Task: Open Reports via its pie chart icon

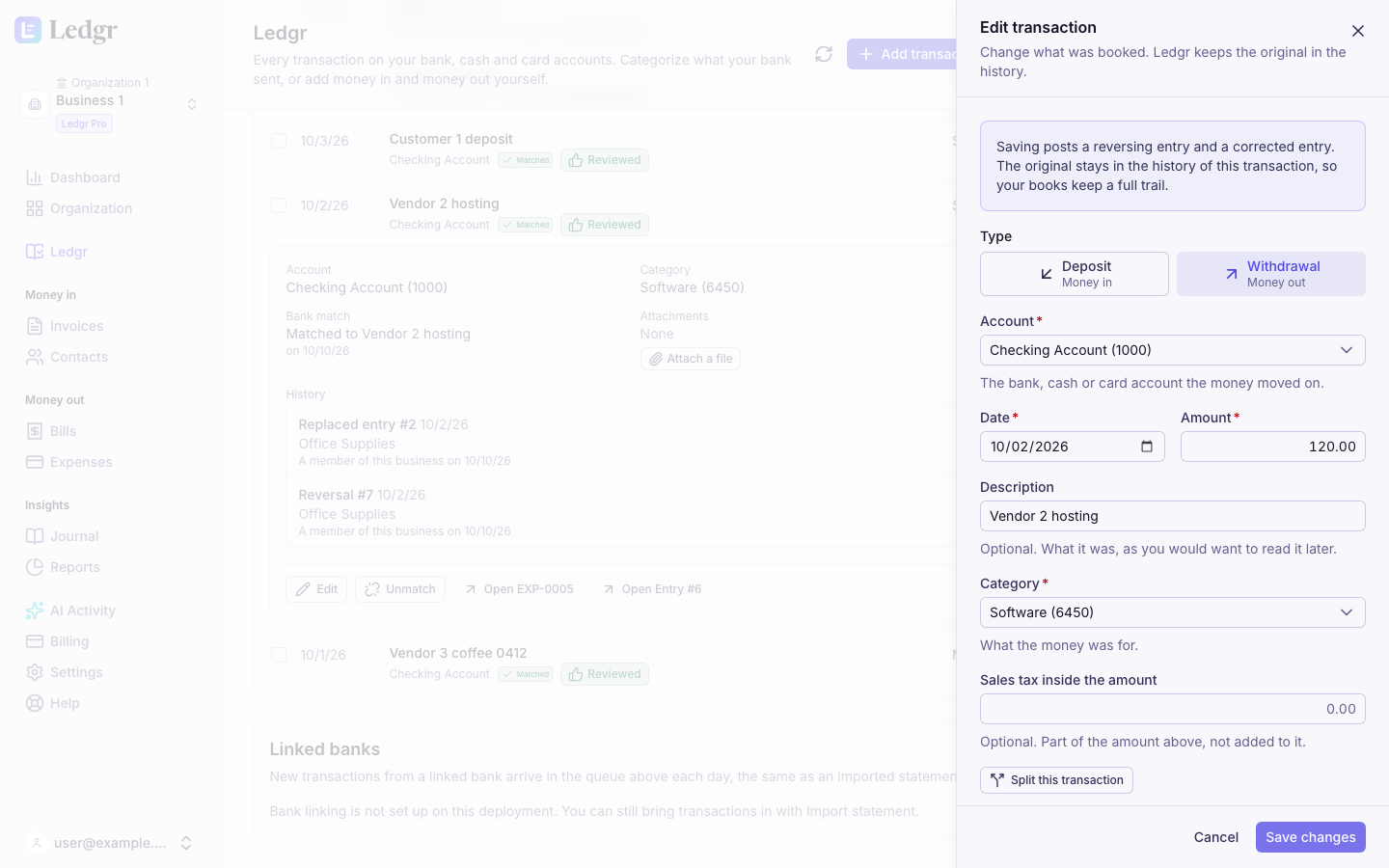Action: [35, 567]
